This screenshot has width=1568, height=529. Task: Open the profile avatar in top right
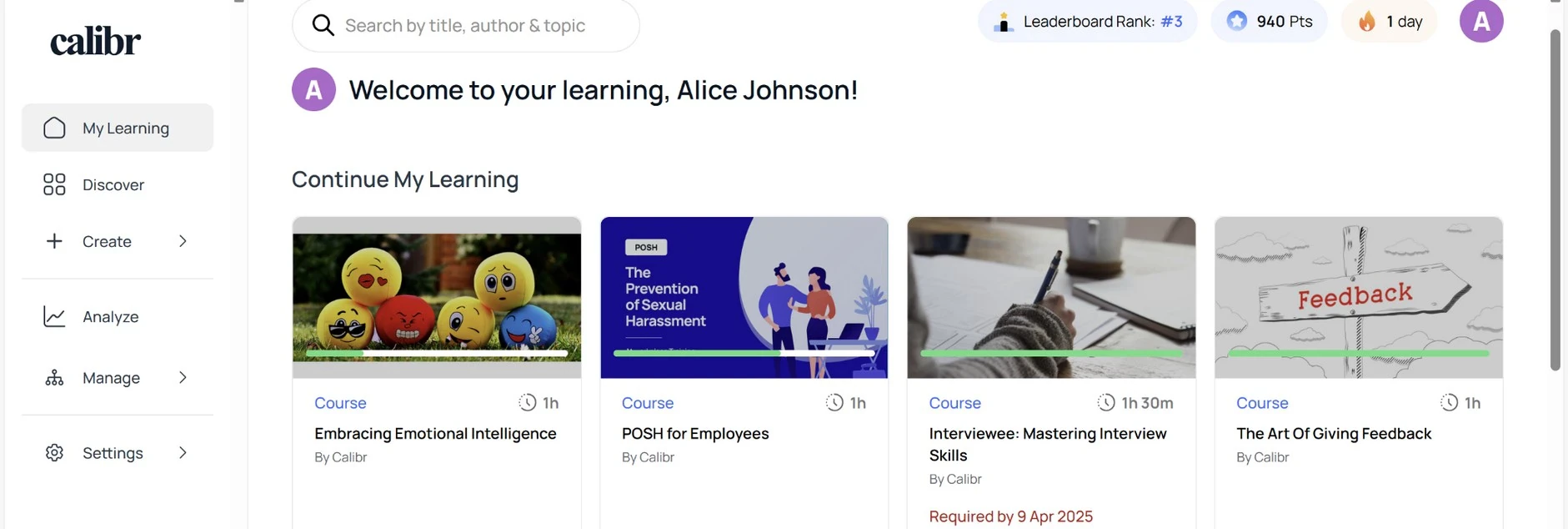[1480, 22]
